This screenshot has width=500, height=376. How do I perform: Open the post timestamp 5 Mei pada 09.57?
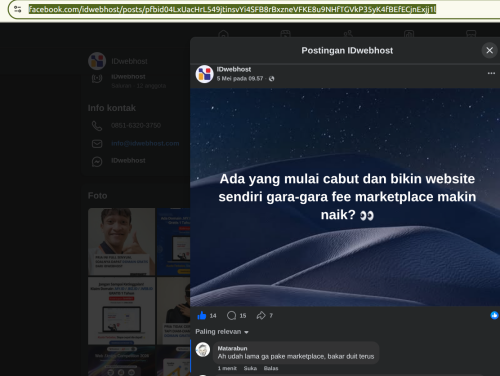tap(240, 79)
